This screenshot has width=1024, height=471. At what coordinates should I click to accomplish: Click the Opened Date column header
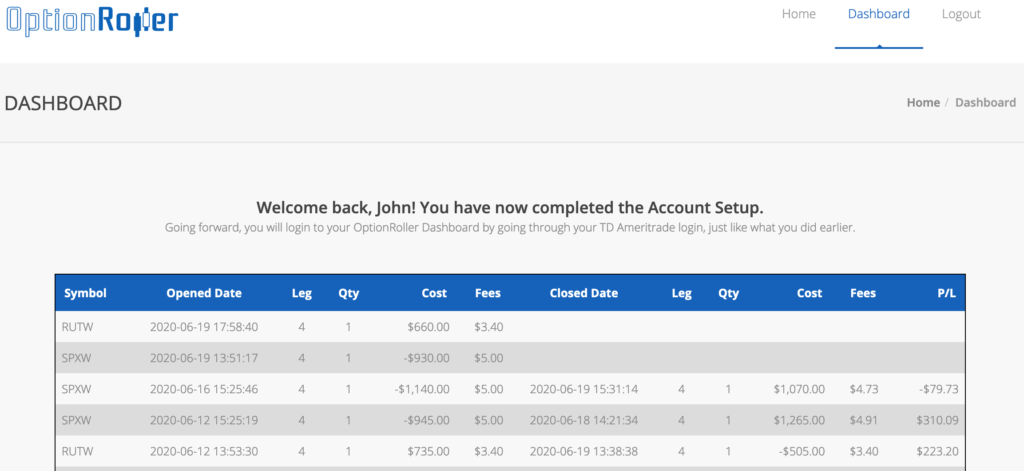204,293
